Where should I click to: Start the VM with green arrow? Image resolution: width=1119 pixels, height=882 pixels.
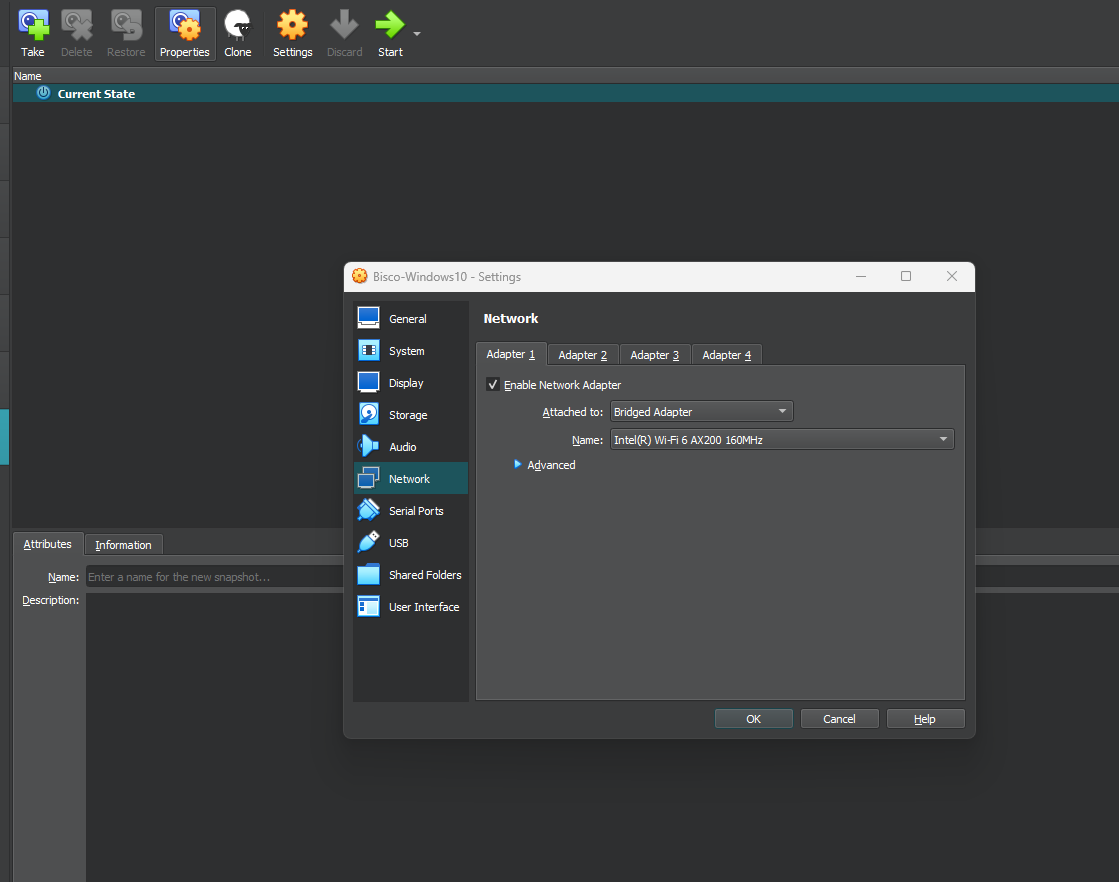click(x=389, y=33)
